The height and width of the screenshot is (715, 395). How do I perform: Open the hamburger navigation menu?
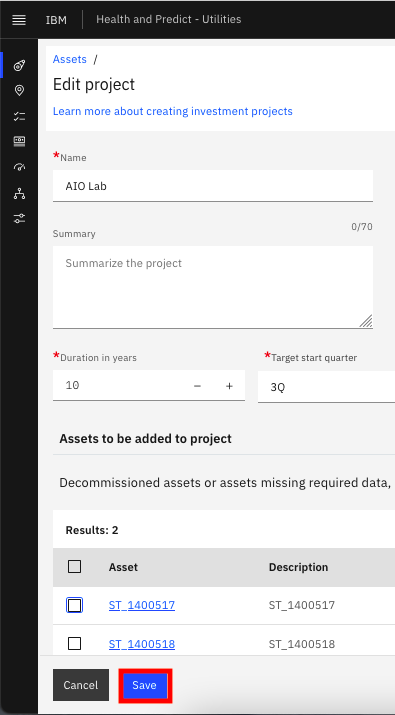click(x=19, y=20)
